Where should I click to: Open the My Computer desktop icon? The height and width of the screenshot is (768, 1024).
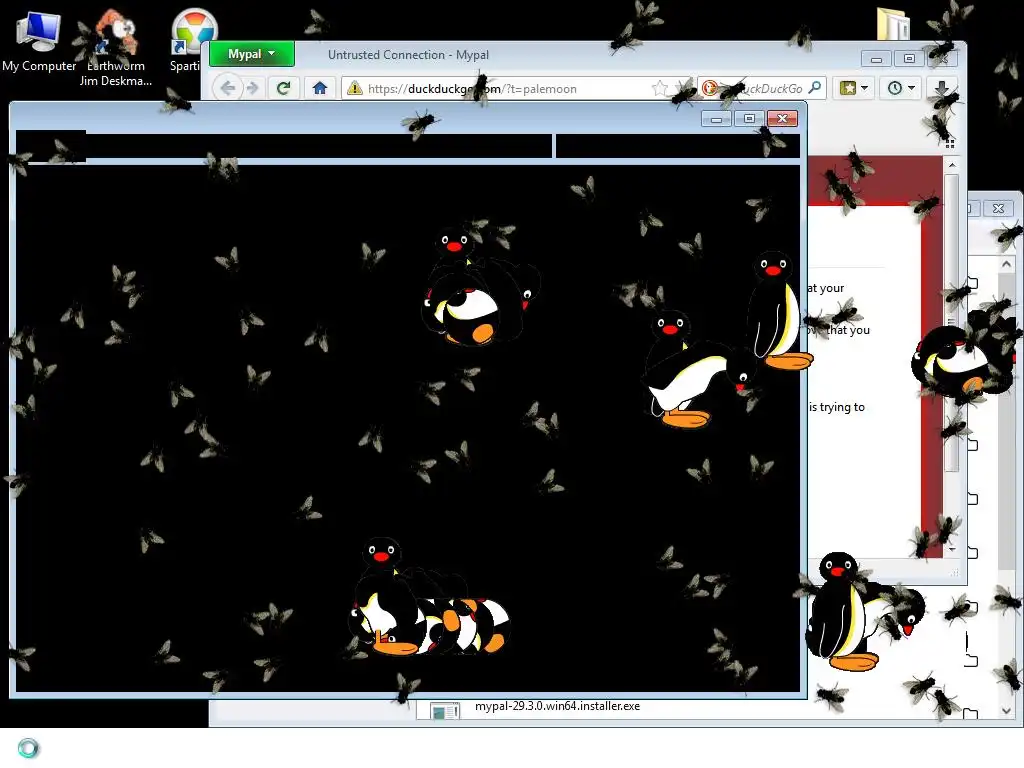39,42
